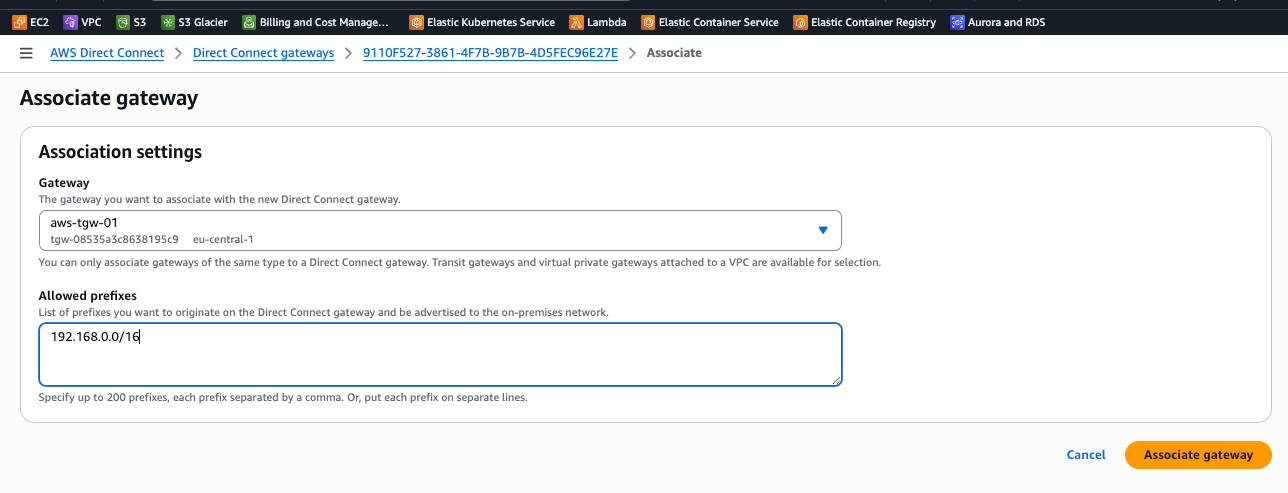Viewport: 1288px width, 493px height.
Task: Click the Lambda service icon
Action: [x=576, y=22]
